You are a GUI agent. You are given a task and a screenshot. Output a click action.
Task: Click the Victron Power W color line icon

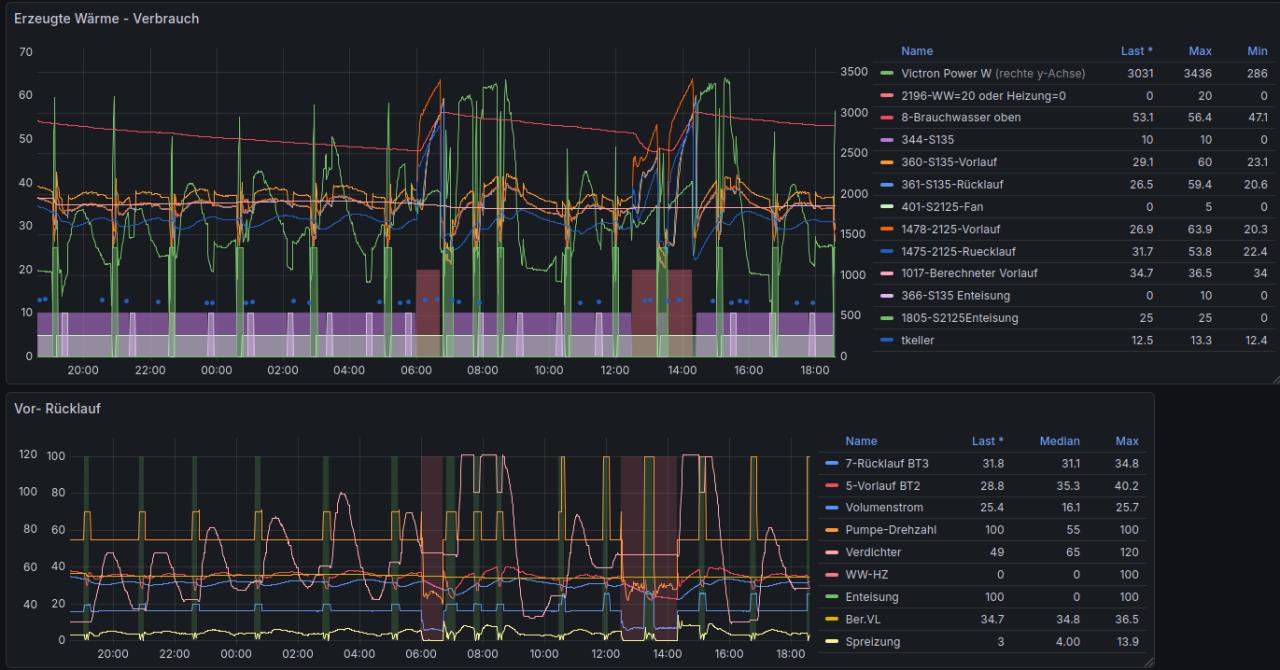click(x=886, y=74)
